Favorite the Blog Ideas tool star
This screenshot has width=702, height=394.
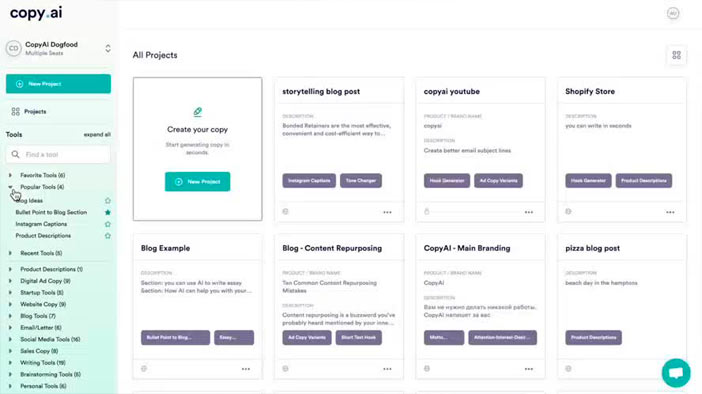coord(107,201)
